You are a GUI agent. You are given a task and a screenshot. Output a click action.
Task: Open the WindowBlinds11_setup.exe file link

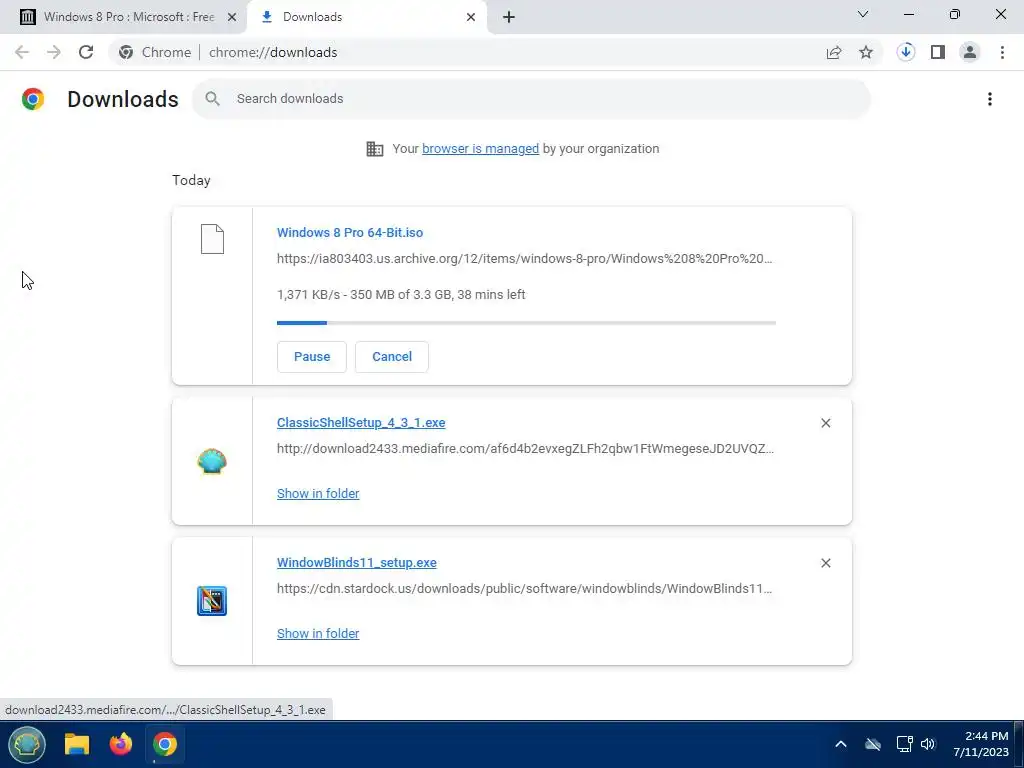pos(357,562)
